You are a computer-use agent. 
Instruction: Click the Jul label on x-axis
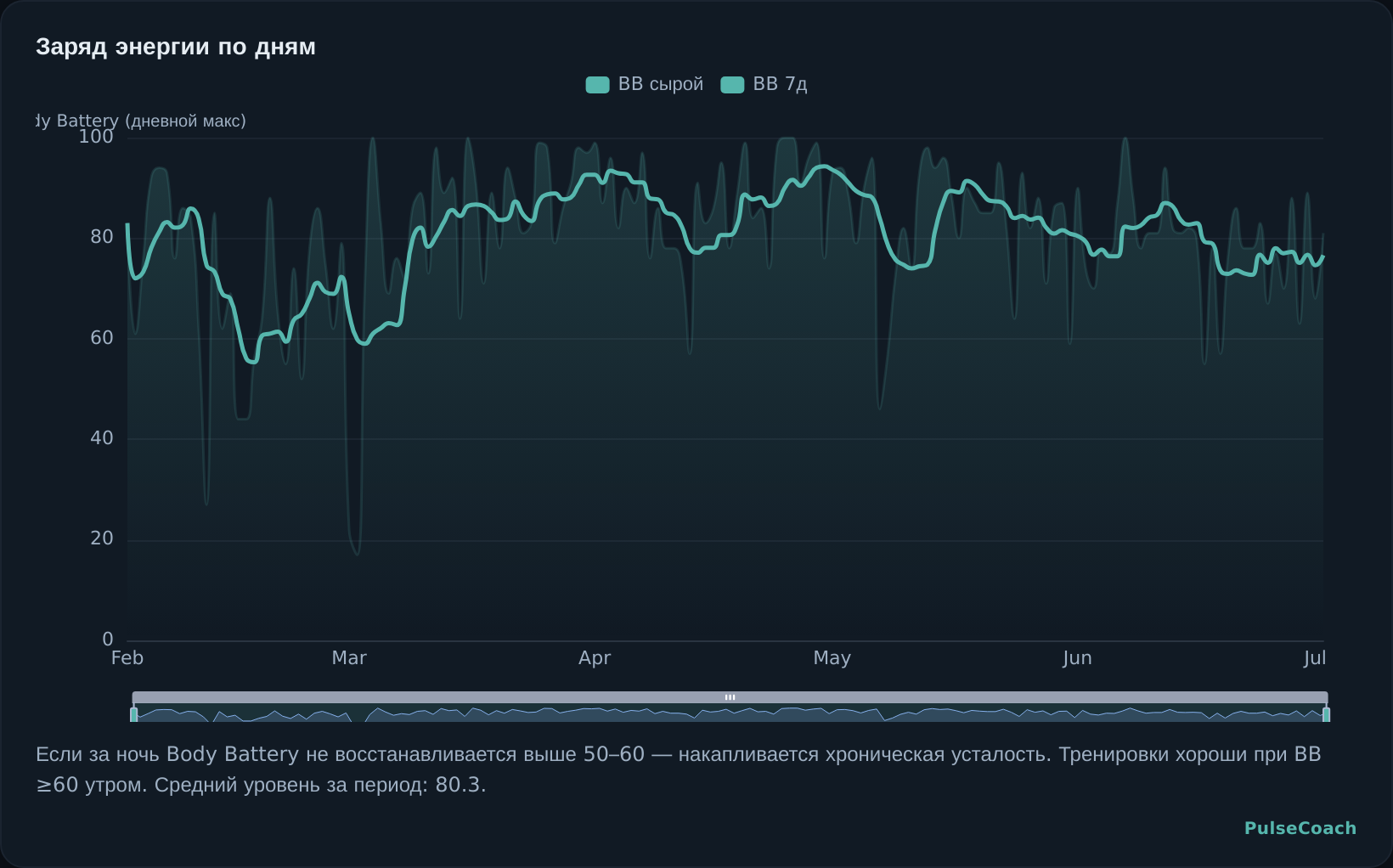pyautogui.click(x=1315, y=658)
